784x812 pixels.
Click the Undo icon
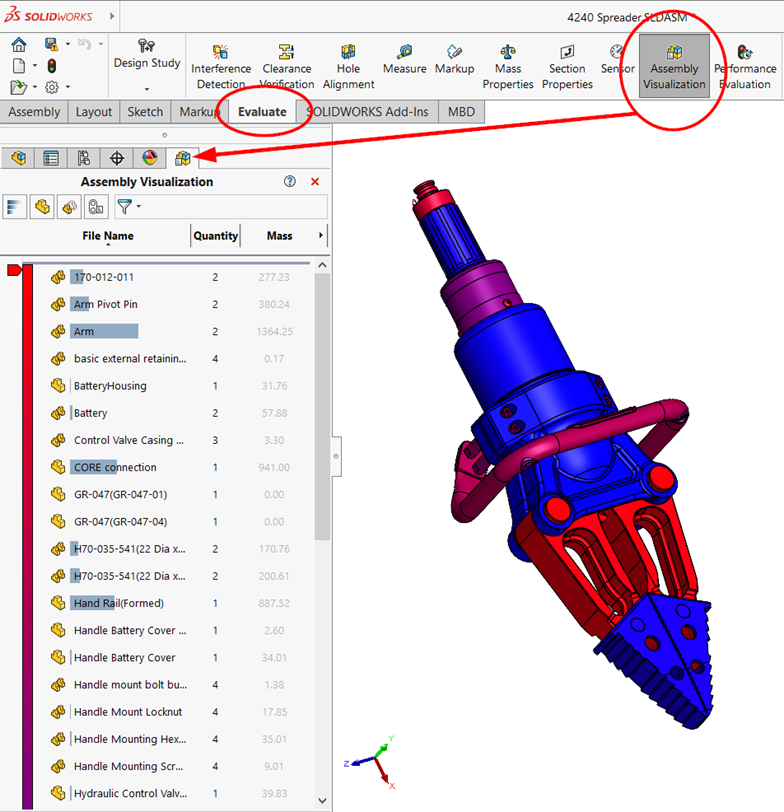click(x=84, y=45)
